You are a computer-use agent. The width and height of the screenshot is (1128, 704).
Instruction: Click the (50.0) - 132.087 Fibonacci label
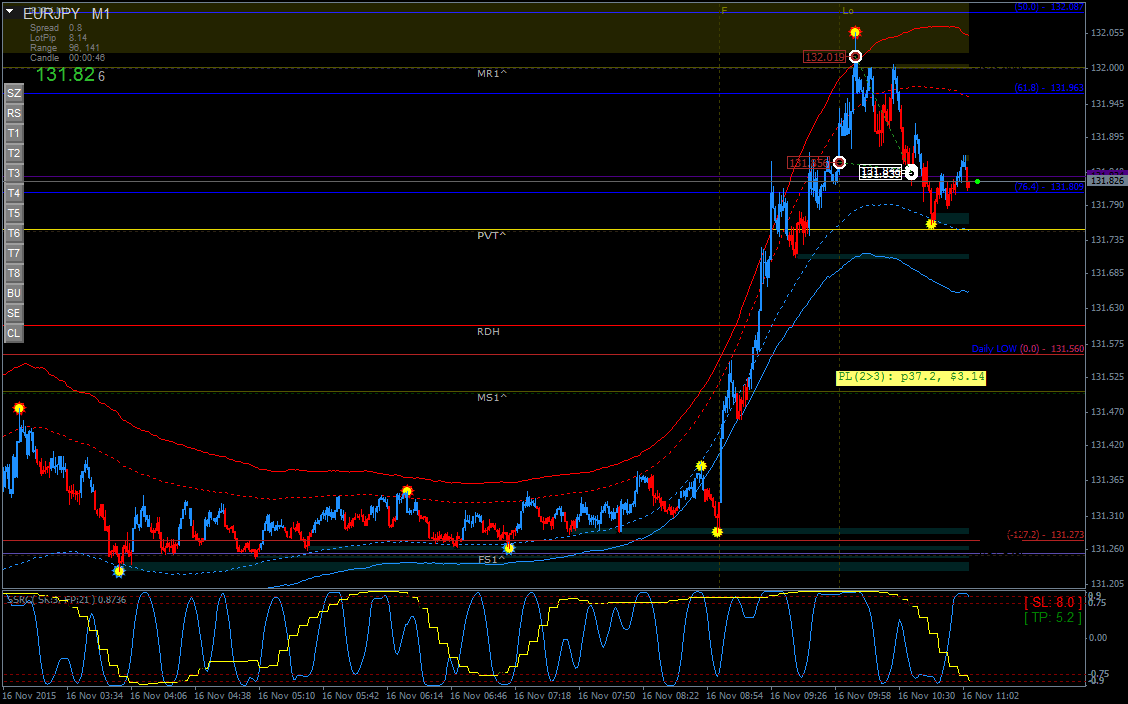(1049, 6)
